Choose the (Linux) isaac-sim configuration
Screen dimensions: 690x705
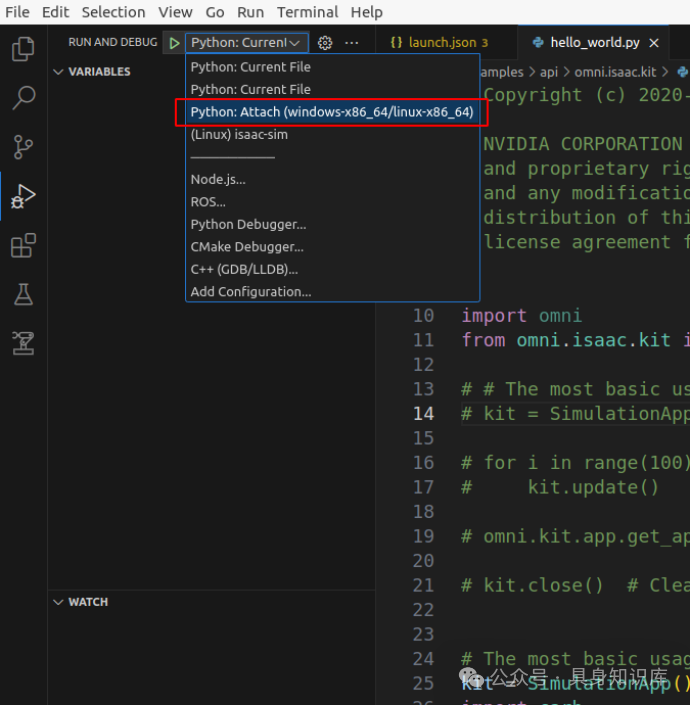coord(239,134)
